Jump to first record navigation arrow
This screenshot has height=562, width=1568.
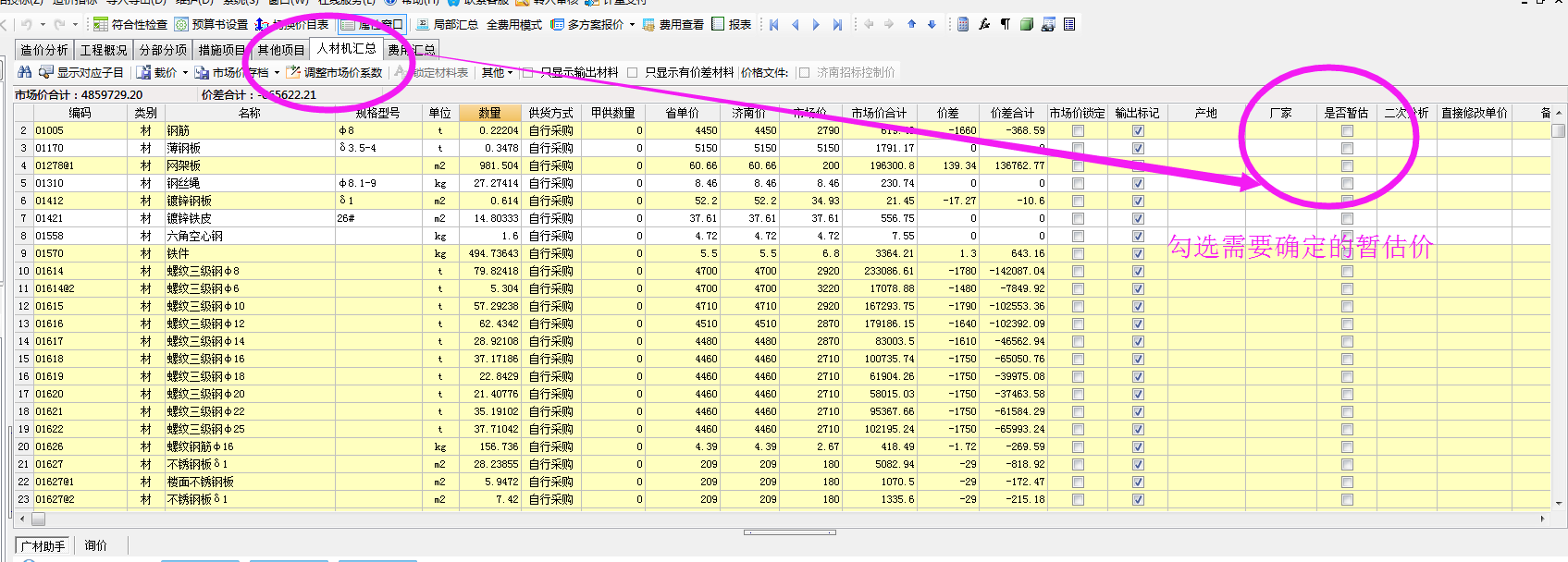(x=774, y=24)
